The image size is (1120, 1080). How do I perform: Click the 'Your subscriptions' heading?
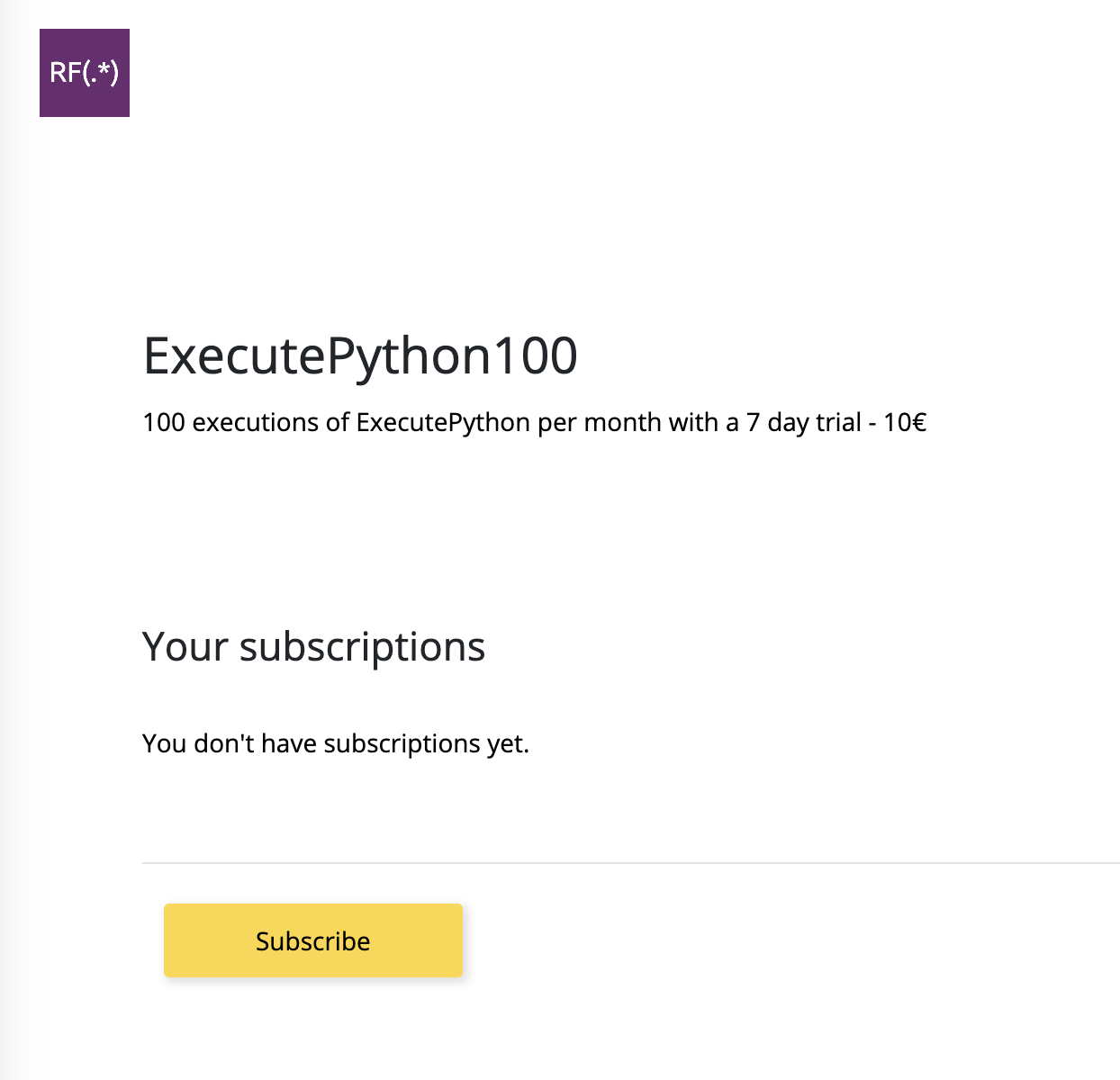(x=314, y=646)
